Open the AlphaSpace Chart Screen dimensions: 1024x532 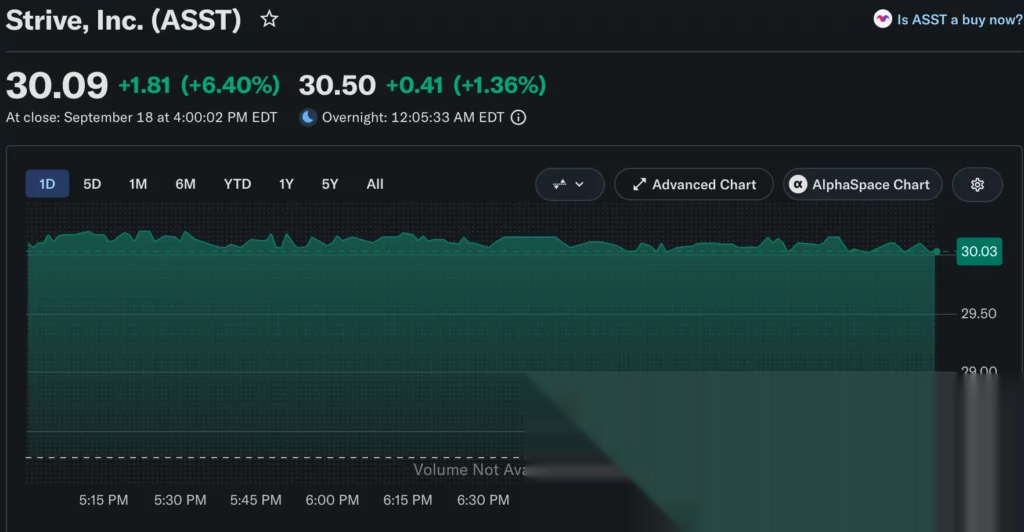click(x=863, y=185)
